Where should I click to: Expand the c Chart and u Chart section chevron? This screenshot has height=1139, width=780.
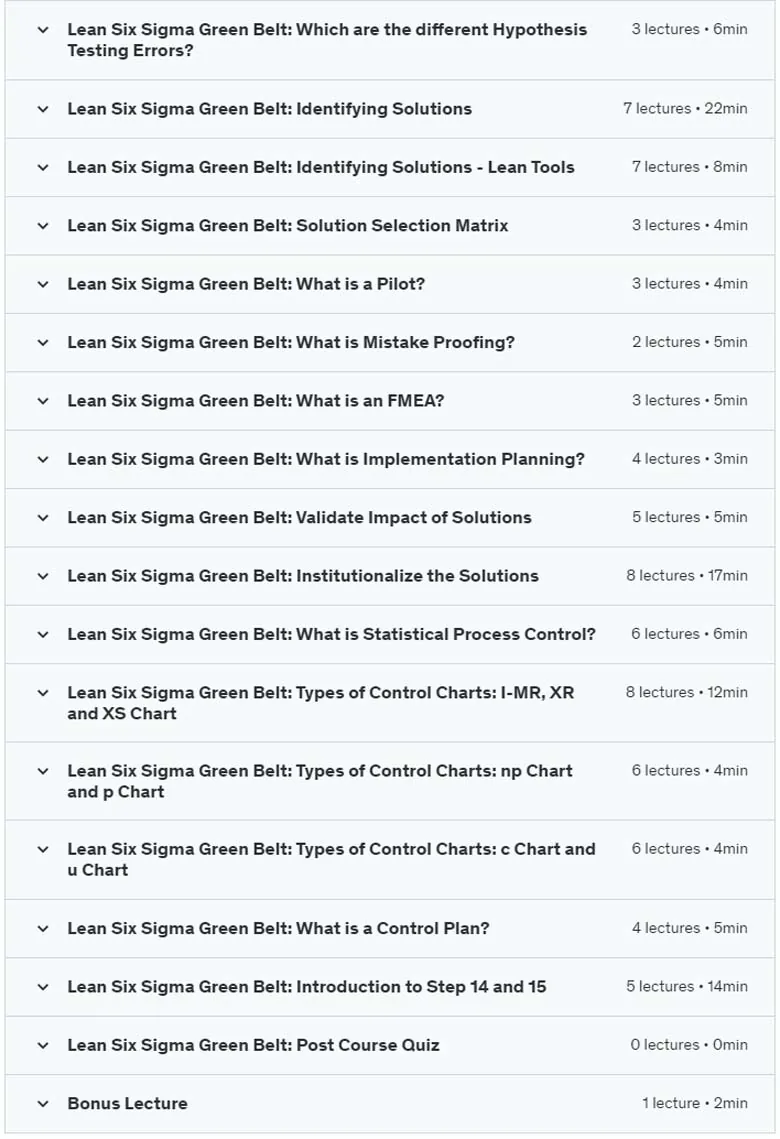tap(43, 849)
